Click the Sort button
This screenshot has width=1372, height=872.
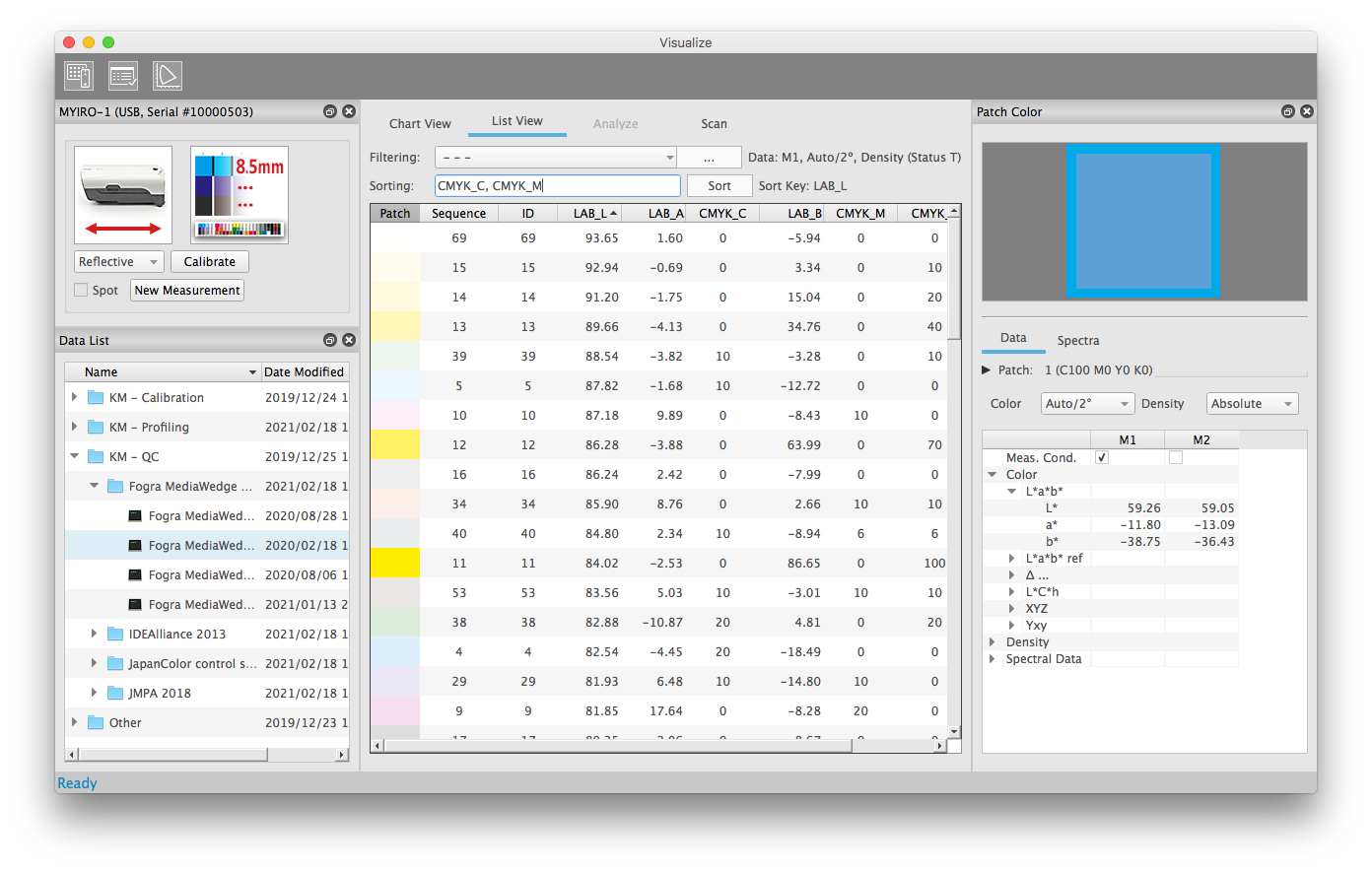click(720, 186)
